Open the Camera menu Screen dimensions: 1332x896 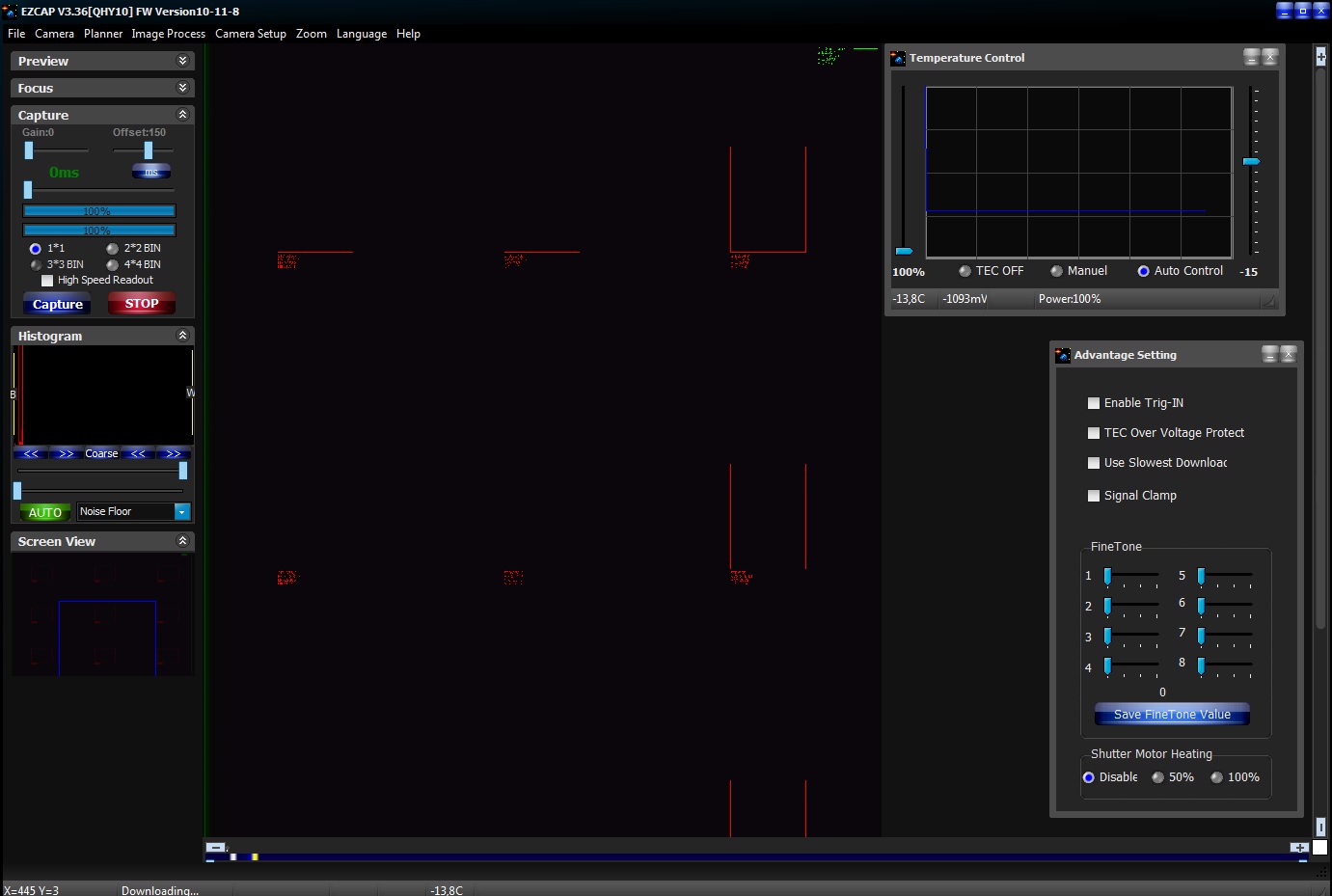tap(54, 34)
